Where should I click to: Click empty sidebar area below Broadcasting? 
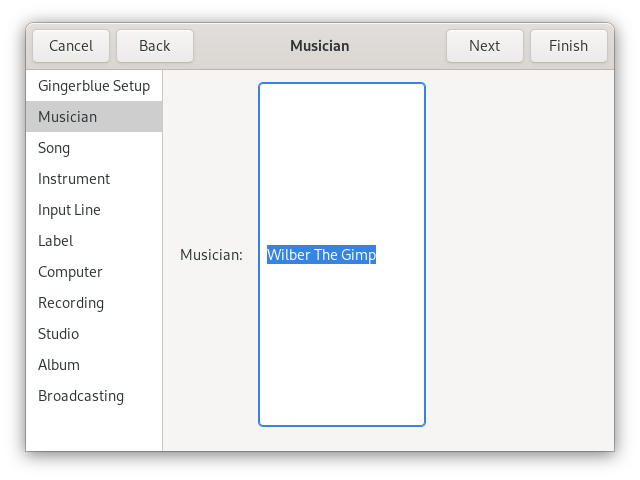(x=94, y=430)
